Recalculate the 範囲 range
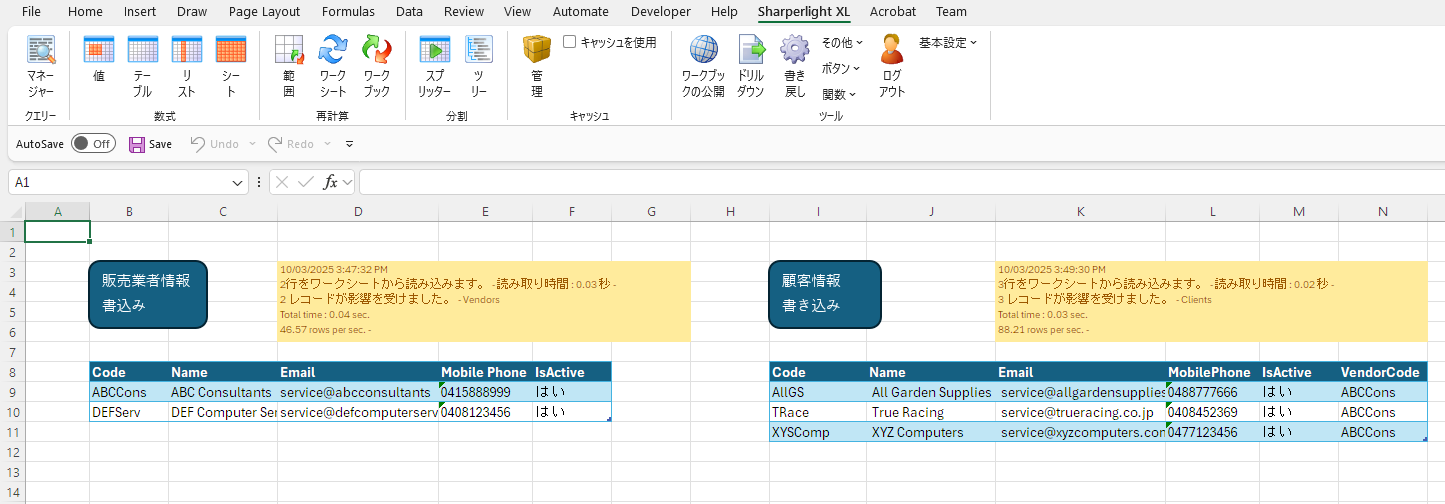Image resolution: width=1445 pixels, height=504 pixels. (289, 67)
